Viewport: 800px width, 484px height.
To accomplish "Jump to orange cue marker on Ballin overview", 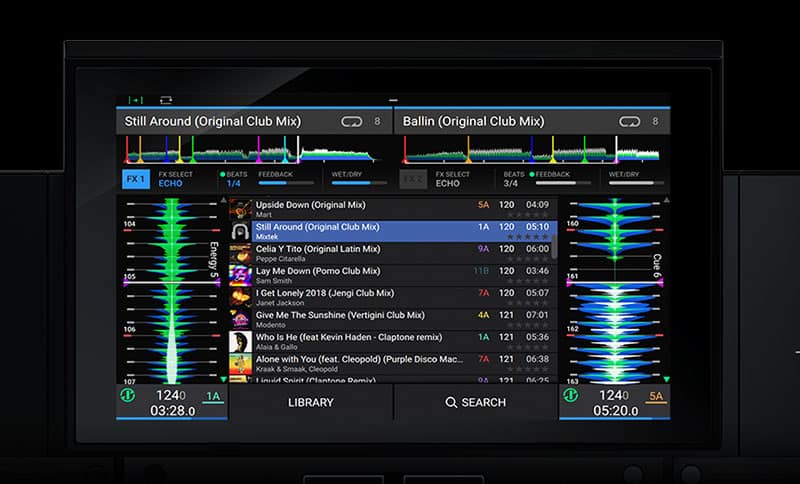I will [x=468, y=149].
